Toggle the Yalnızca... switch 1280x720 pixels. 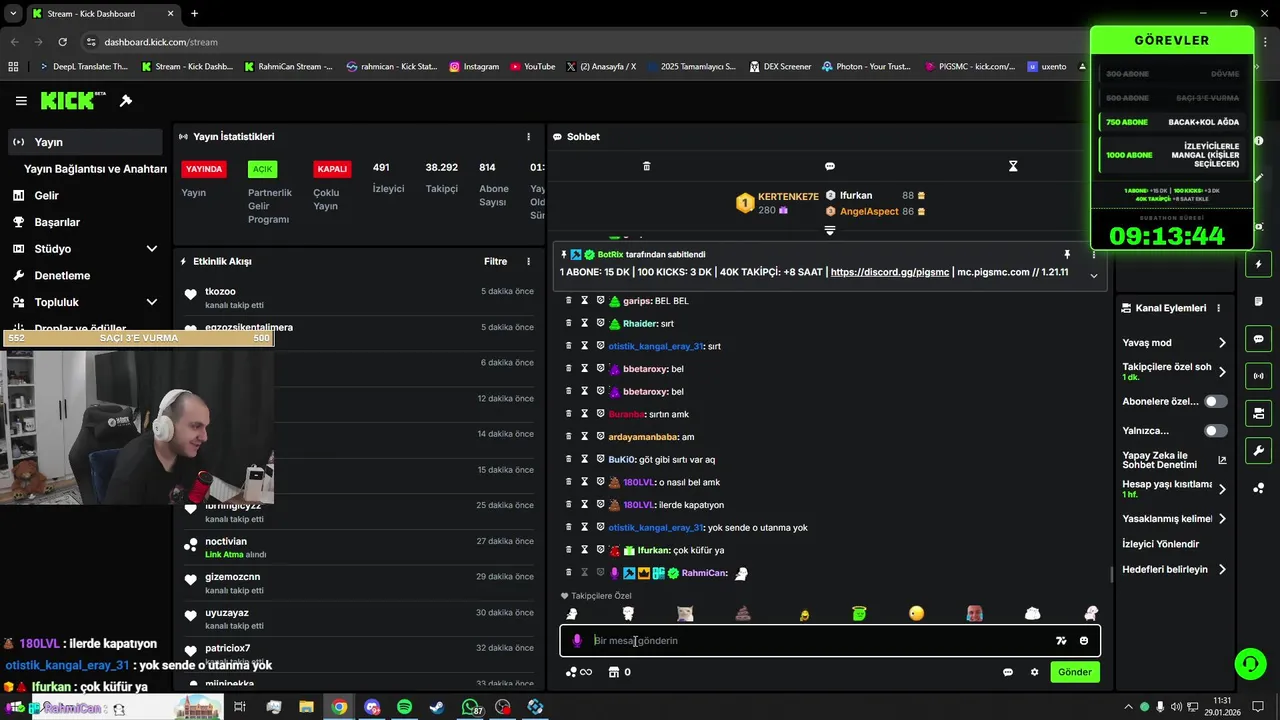1215,431
